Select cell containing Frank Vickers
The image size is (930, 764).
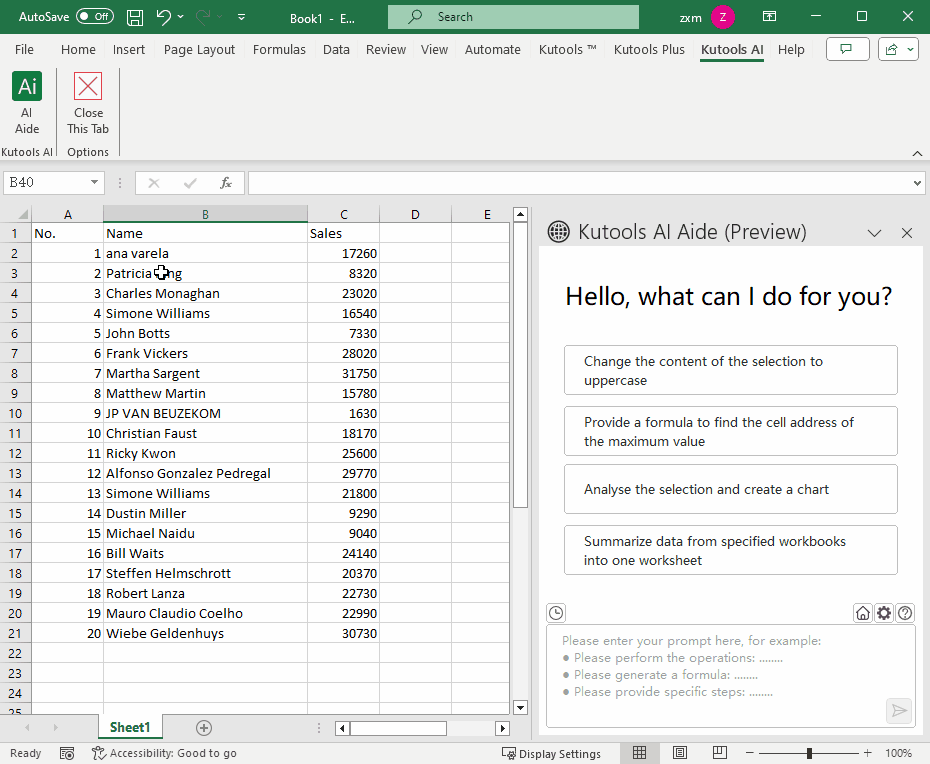pyautogui.click(x=205, y=354)
